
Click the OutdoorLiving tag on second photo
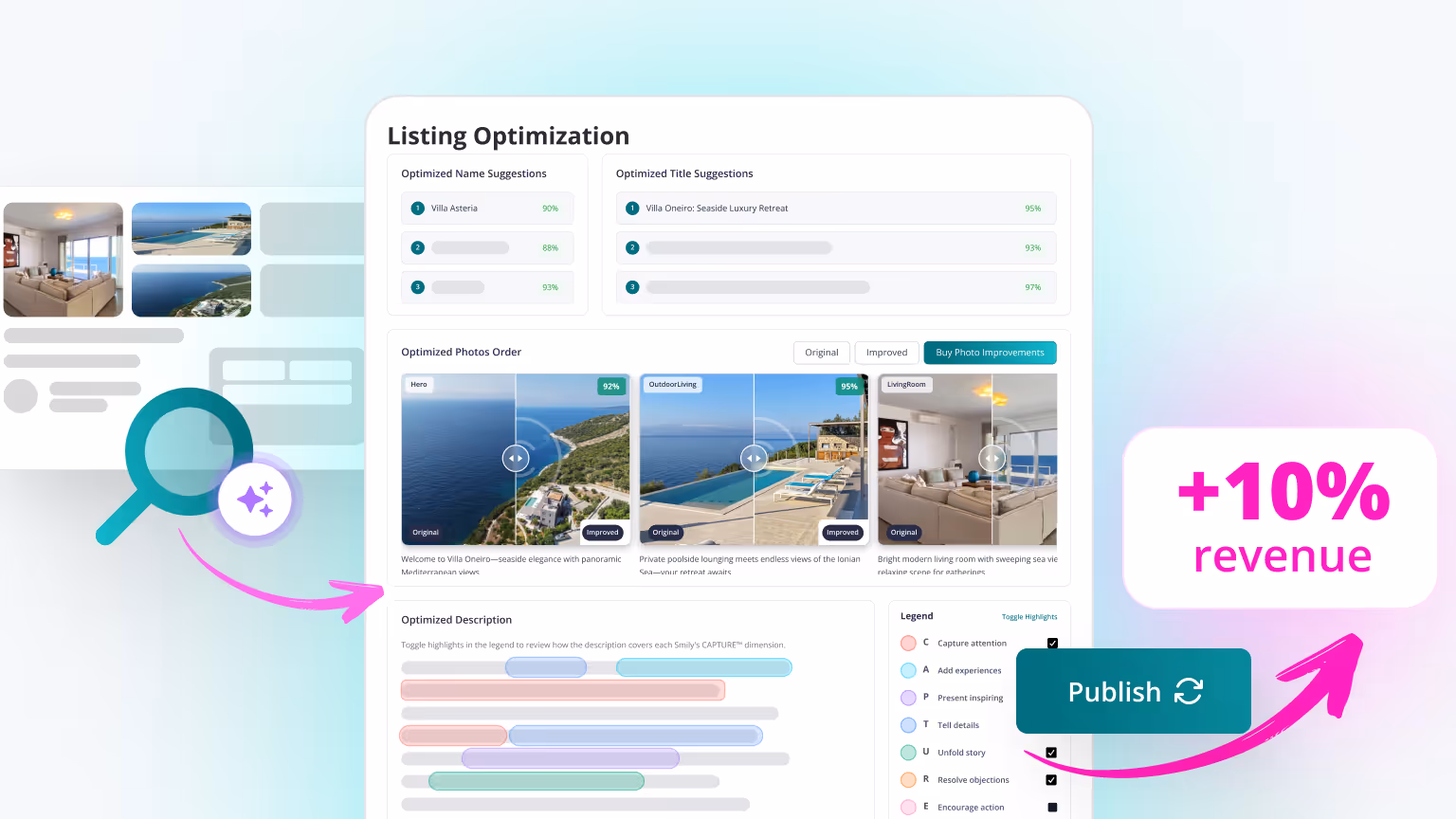coord(673,385)
